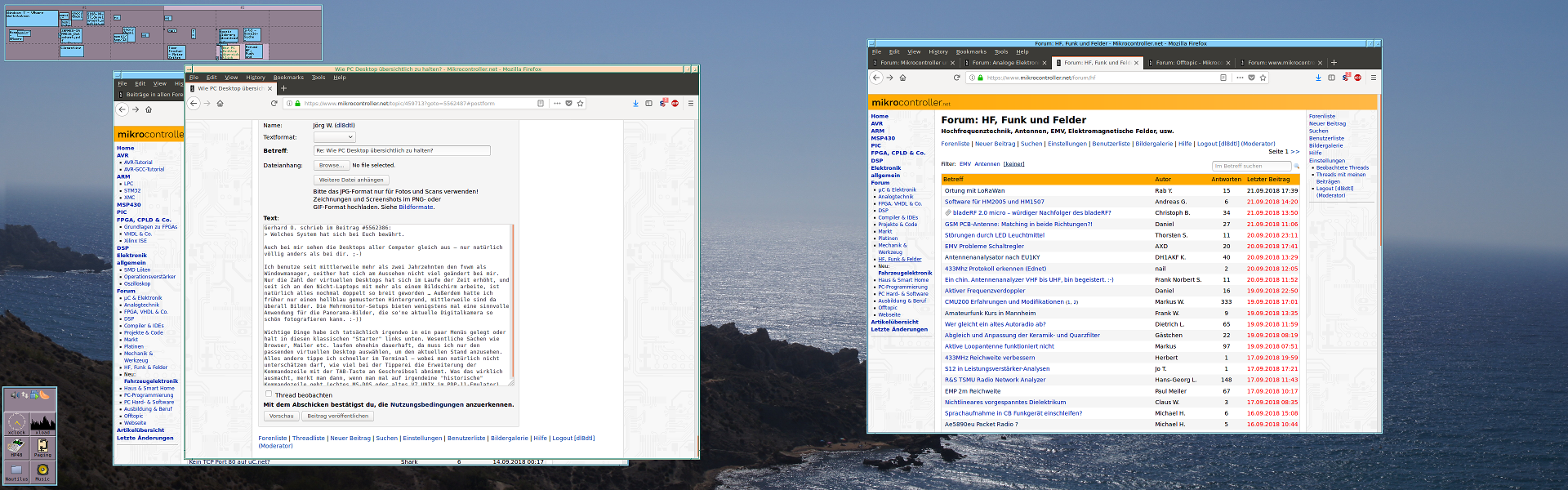This screenshot has width=1568, height=490.
Task: Open downloads in PC Desktop post window
Action: coord(635,103)
